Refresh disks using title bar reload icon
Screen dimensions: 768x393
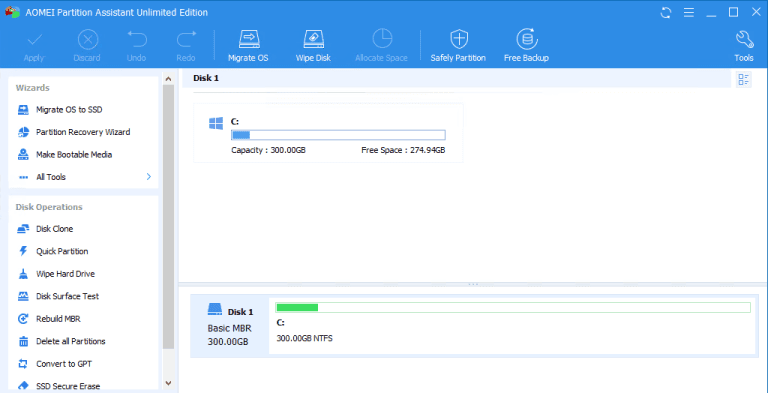(x=666, y=12)
